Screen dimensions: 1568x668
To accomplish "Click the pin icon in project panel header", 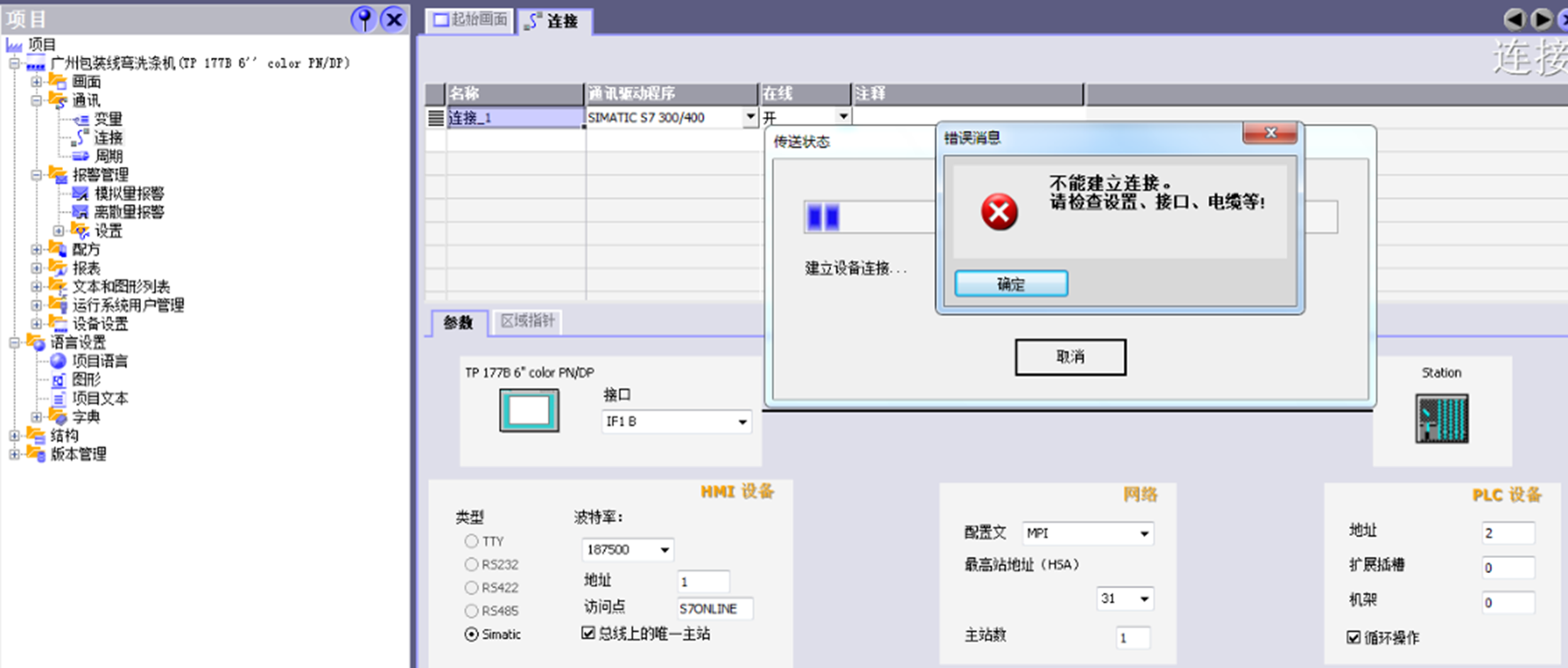I will (x=364, y=19).
